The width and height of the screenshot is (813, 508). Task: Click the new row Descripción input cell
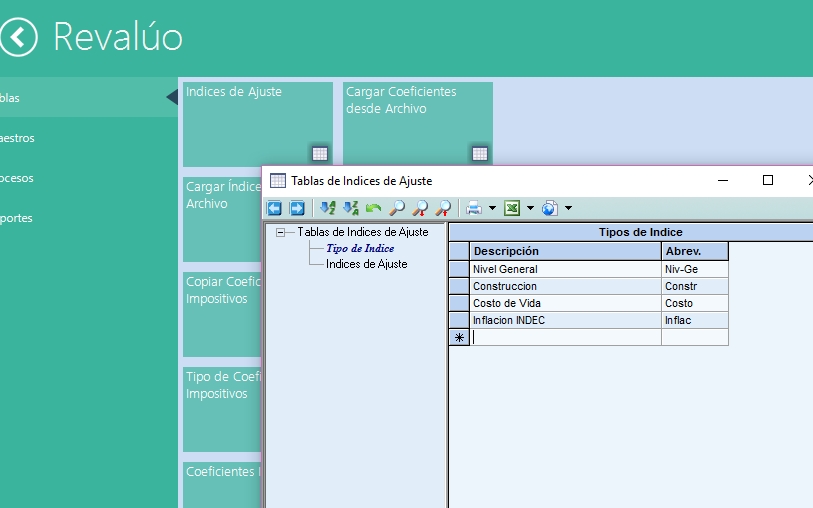(x=565, y=337)
